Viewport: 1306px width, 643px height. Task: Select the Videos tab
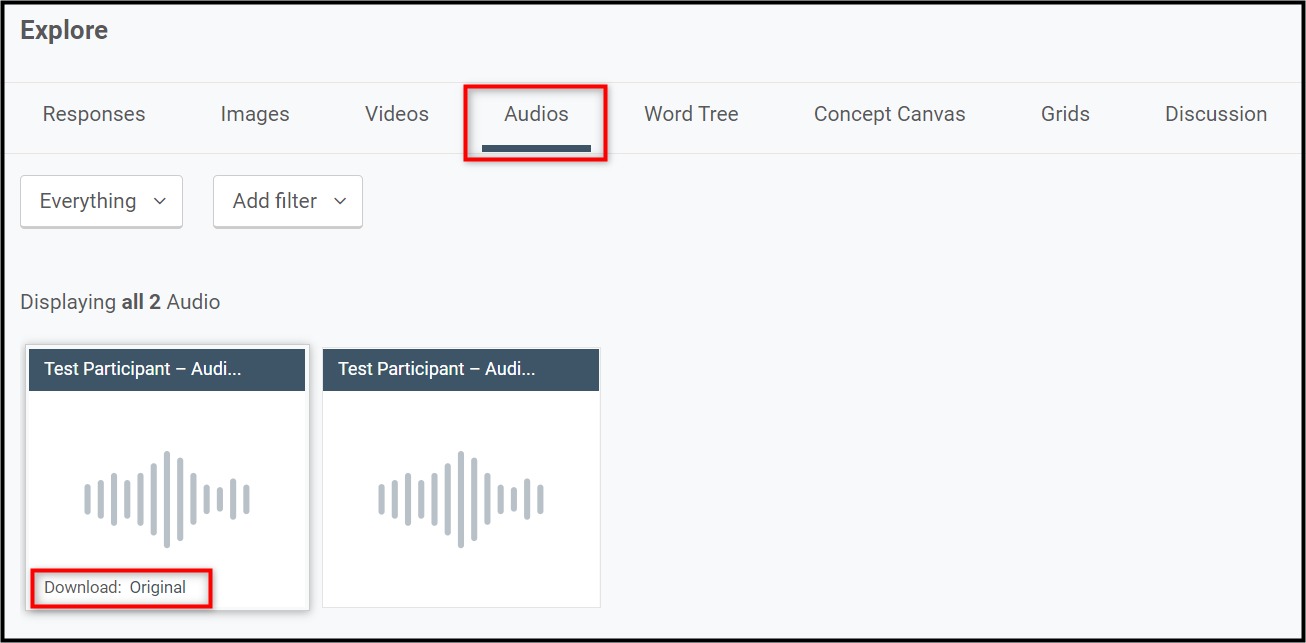pyautogui.click(x=396, y=114)
